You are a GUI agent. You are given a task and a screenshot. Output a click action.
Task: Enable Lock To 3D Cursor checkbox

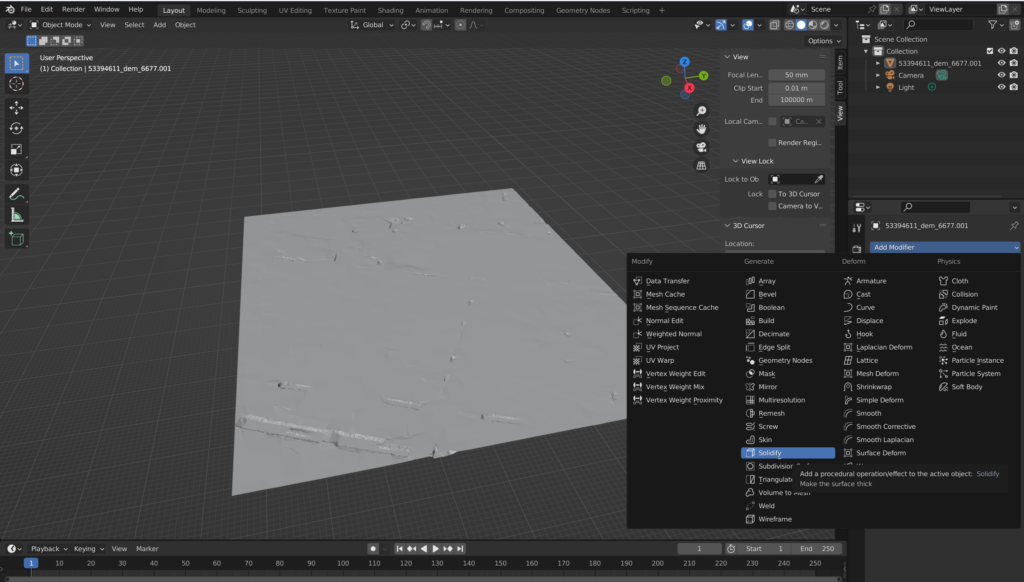[772, 194]
